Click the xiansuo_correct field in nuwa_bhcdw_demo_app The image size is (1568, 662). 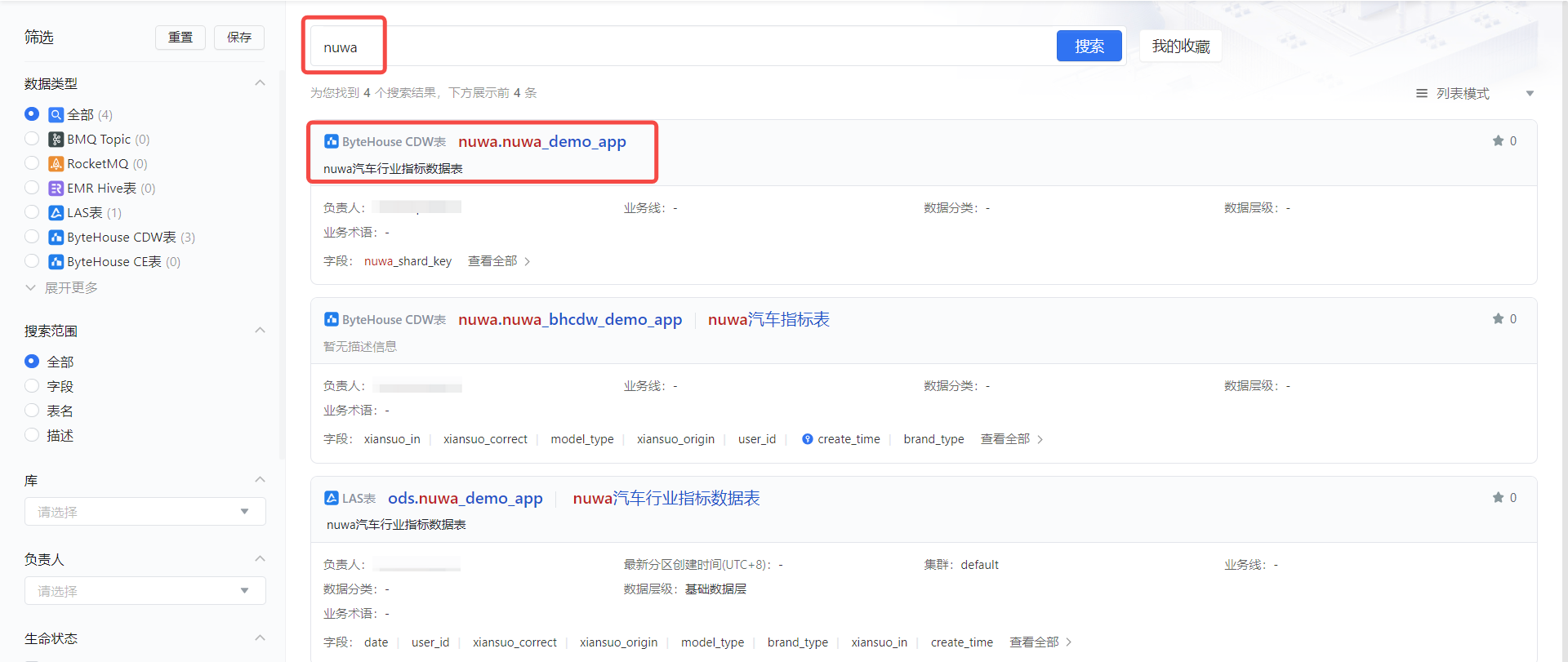point(485,439)
